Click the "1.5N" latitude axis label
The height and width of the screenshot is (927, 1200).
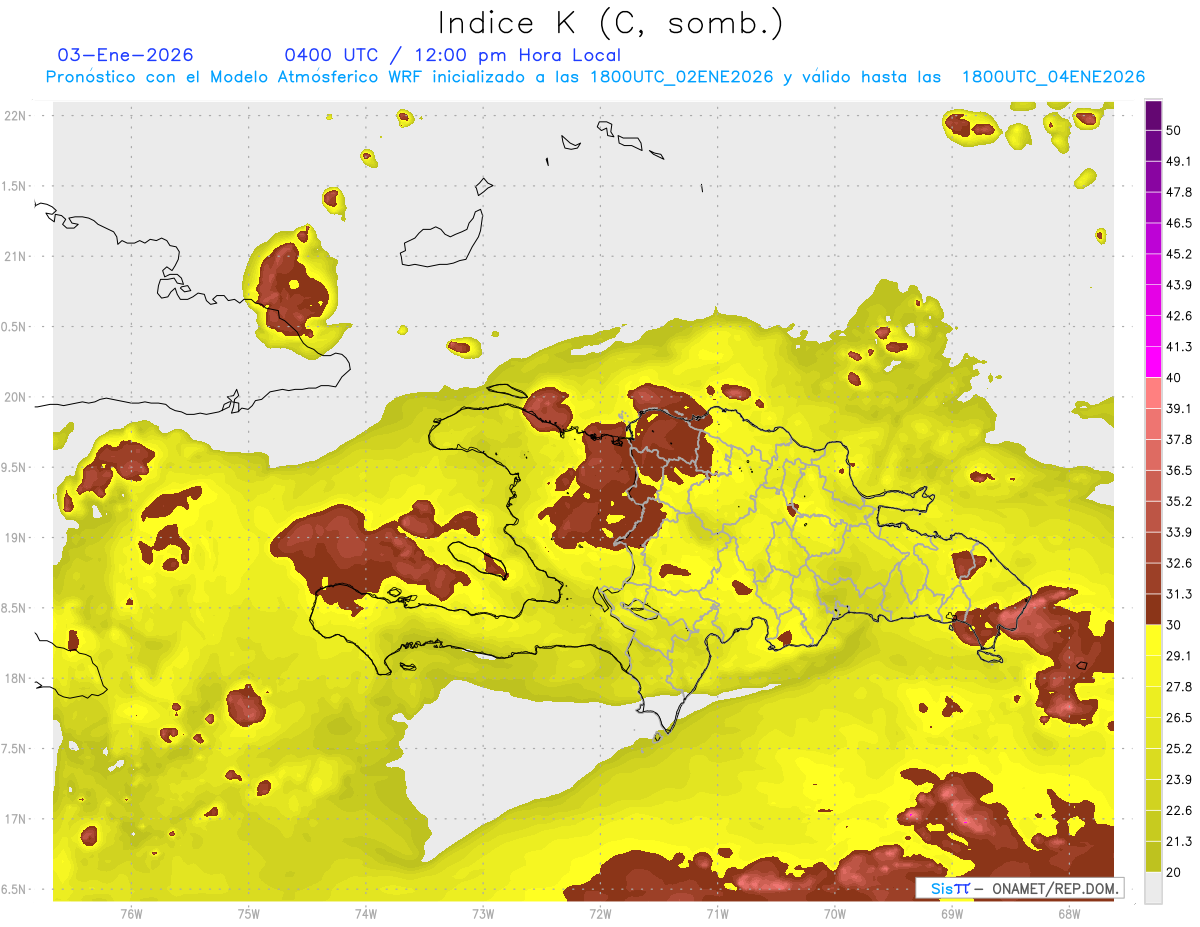pos(15,186)
